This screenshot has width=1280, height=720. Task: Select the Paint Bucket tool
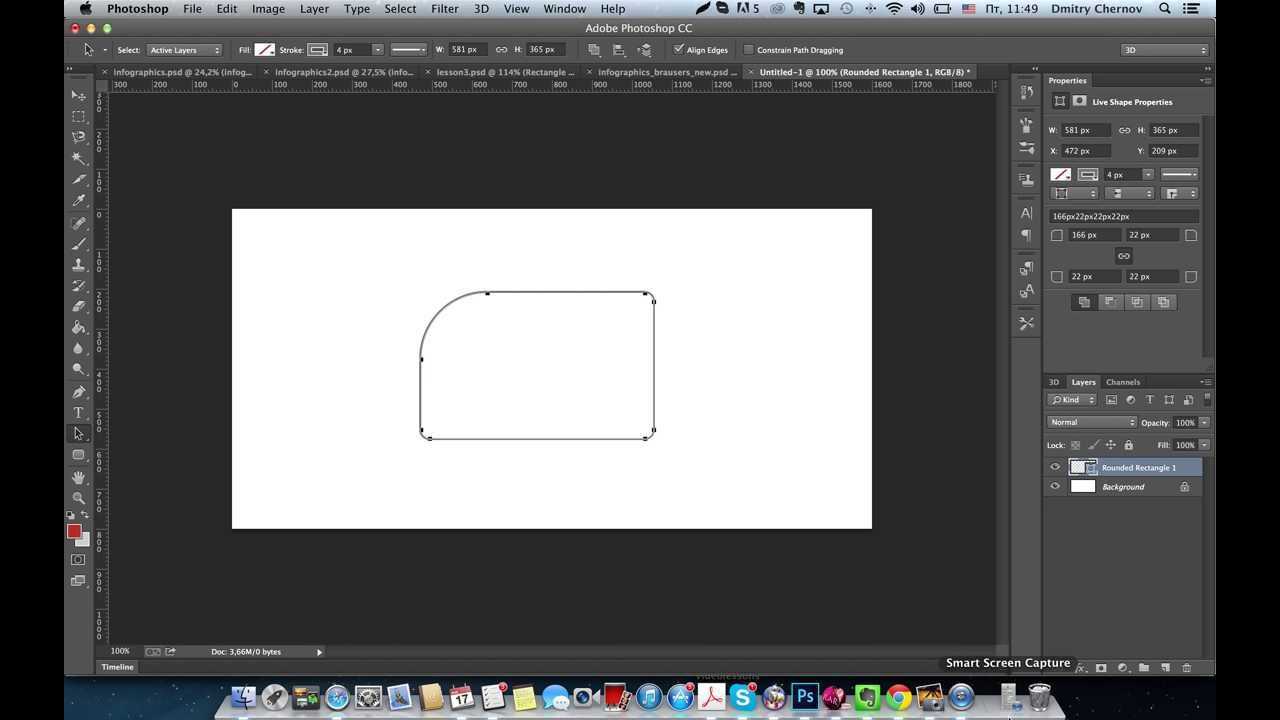click(79, 328)
